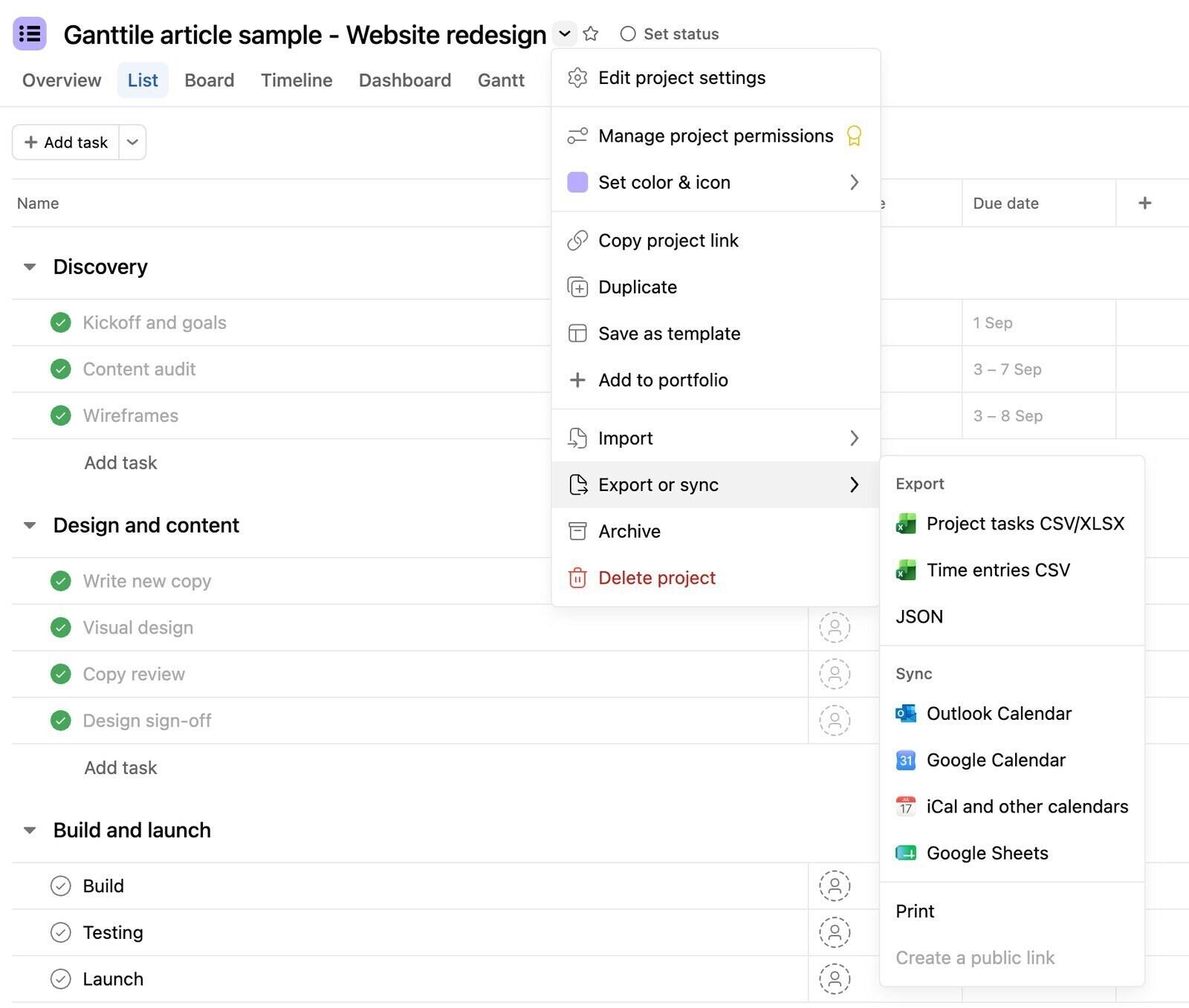This screenshot has height=1008, width=1189.
Task: Collapse the Discovery section
Action: [x=30, y=267]
